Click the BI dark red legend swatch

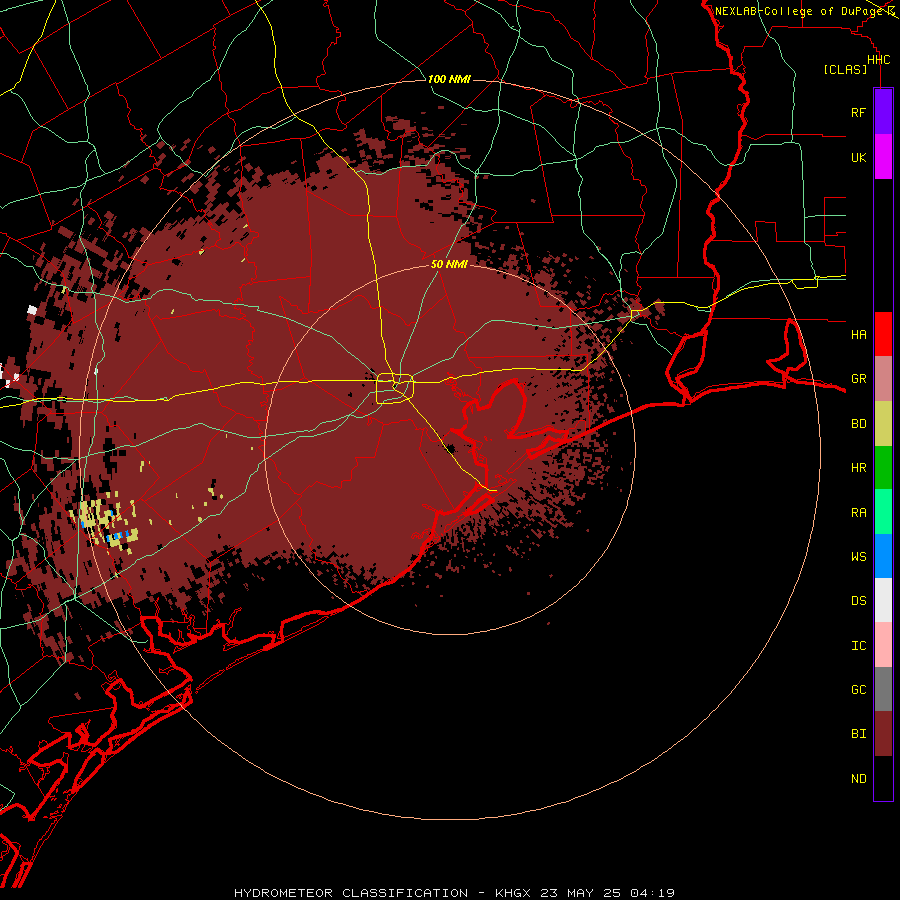click(x=883, y=734)
